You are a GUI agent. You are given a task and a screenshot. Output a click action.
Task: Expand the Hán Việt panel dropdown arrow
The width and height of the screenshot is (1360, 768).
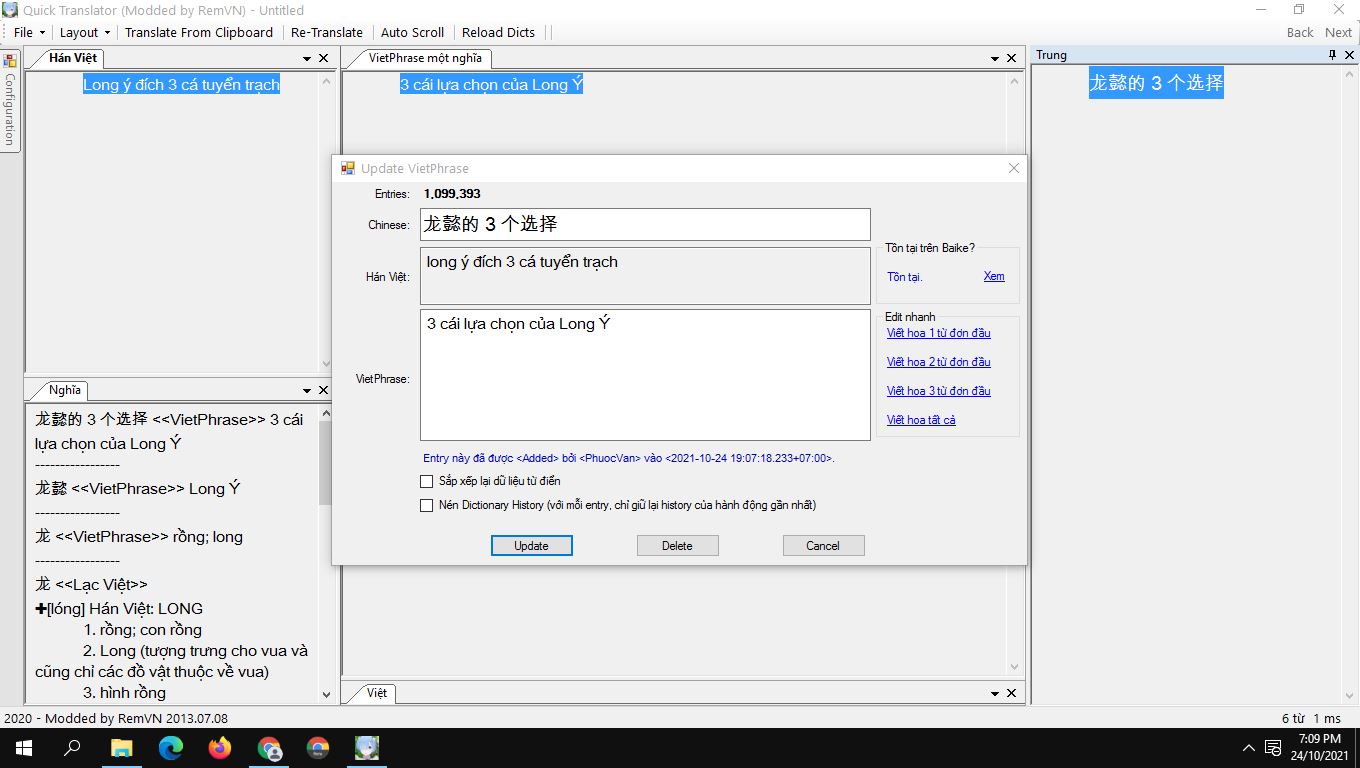307,58
